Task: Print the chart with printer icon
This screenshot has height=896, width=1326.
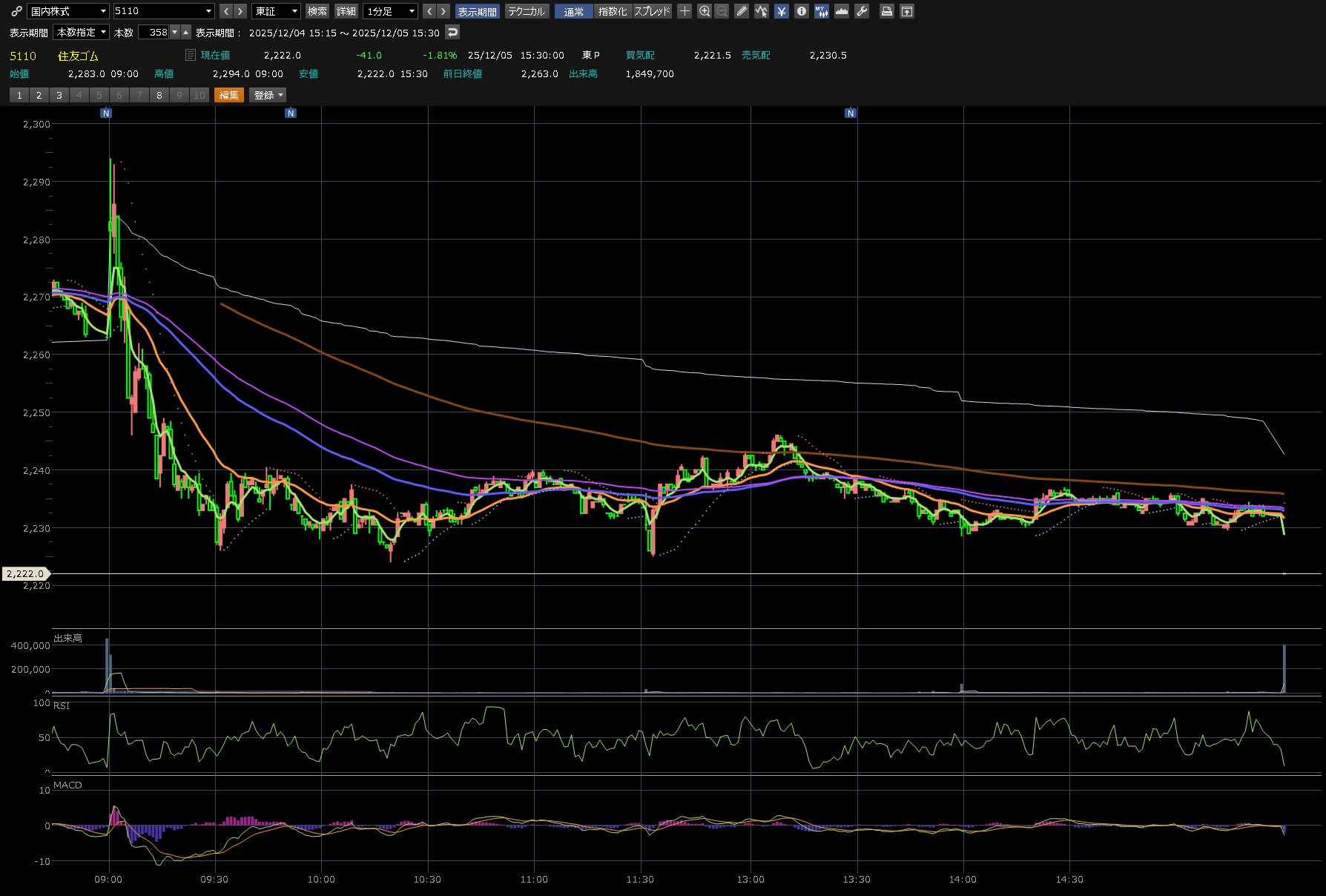Action: click(886, 11)
